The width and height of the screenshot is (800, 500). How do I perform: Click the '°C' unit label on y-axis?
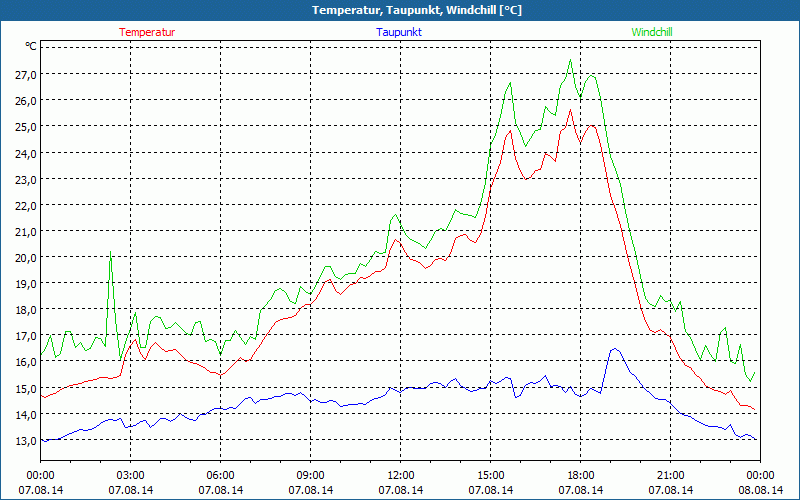click(31, 46)
